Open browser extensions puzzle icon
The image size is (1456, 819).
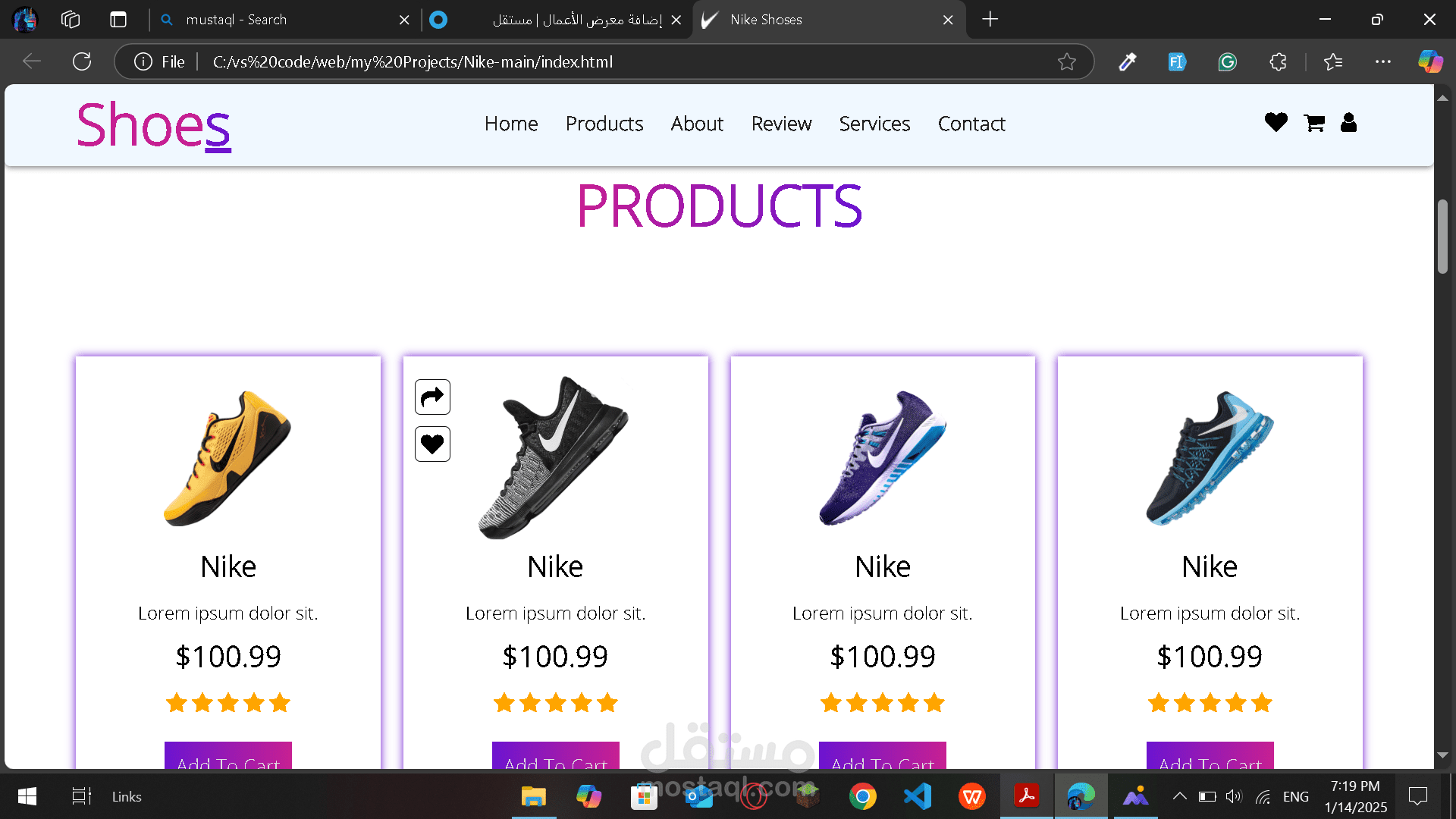click(1278, 61)
